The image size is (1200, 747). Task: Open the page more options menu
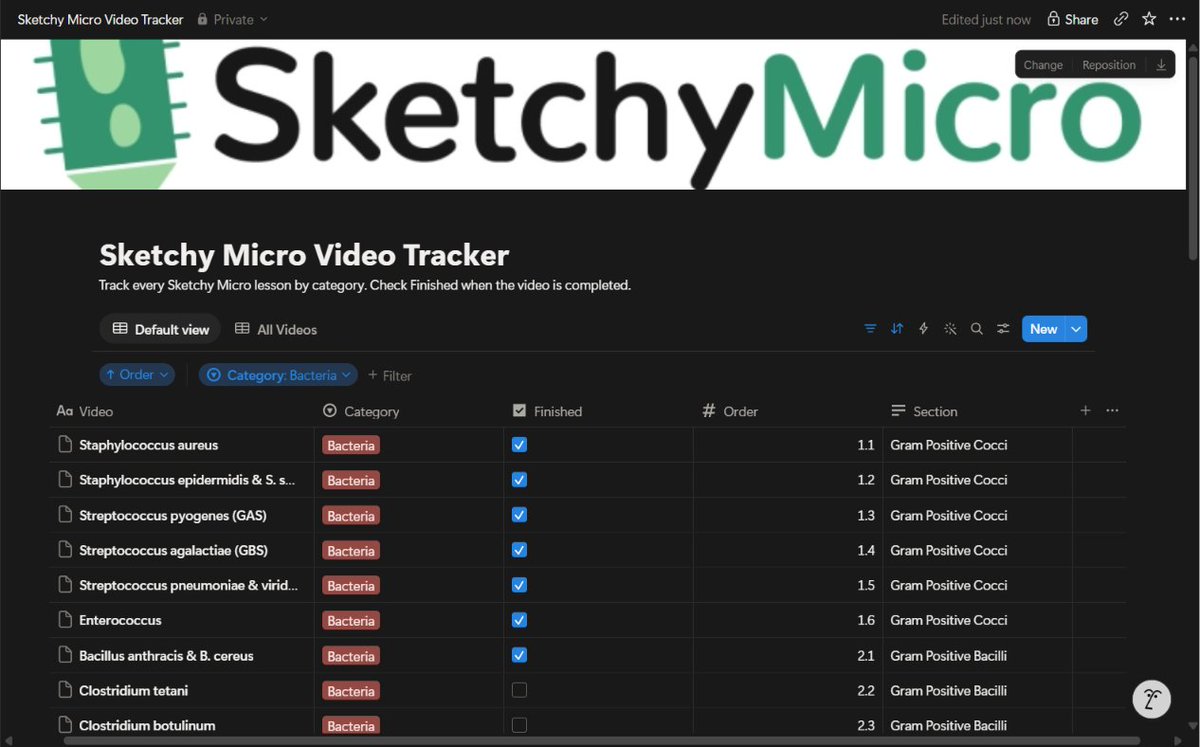pyautogui.click(x=1176, y=19)
